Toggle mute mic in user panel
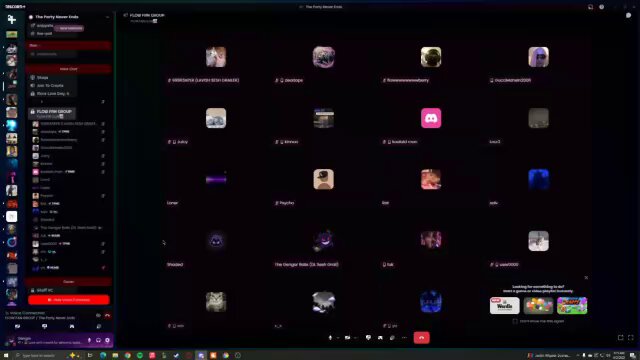Screen dimensions: 640x360 pos(89,340)
